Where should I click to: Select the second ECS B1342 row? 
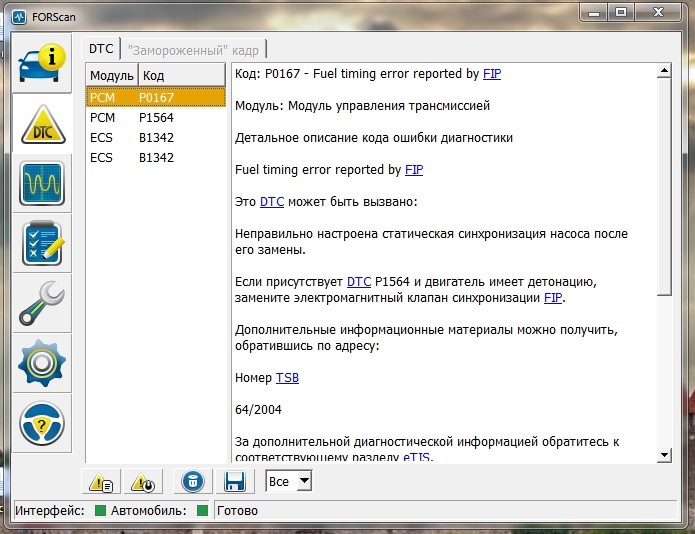point(156,157)
